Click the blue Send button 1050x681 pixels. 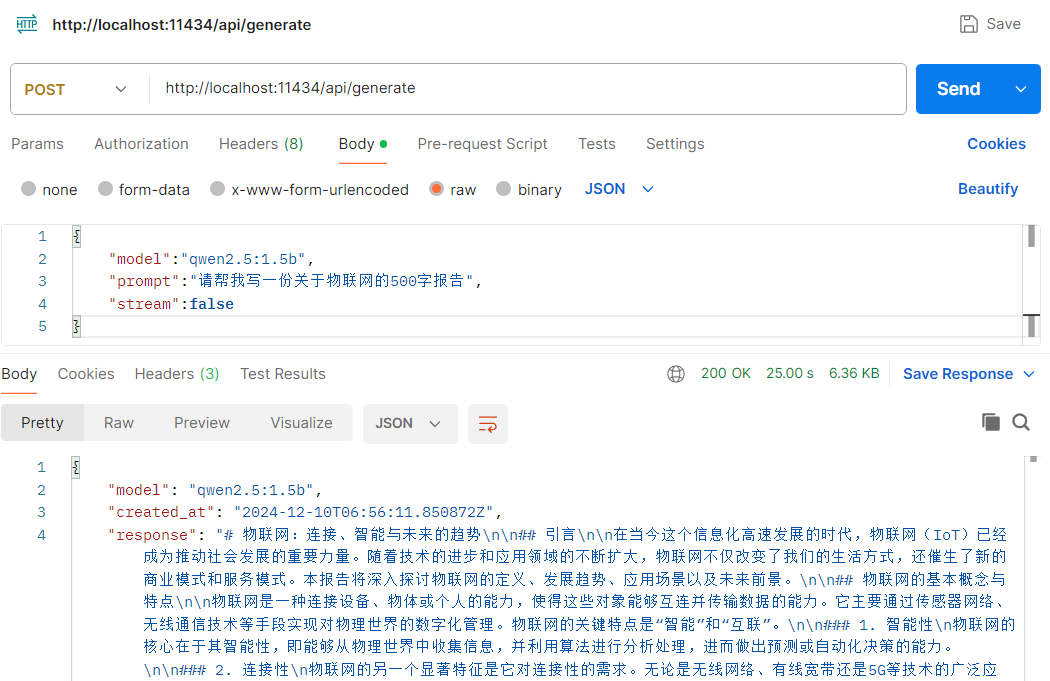coord(958,89)
